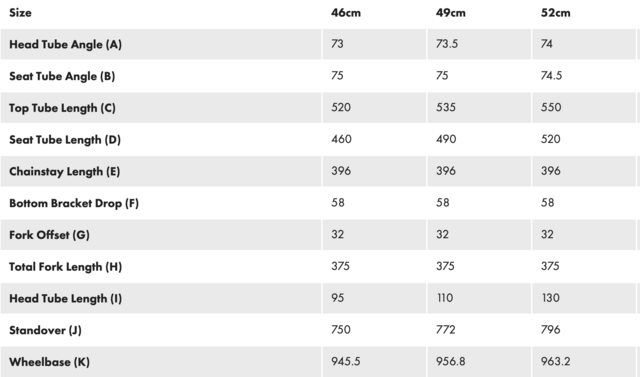This screenshot has width=640, height=377.
Task: Click the Seat Tube Angle (B) row label
Action: [x=62, y=76]
